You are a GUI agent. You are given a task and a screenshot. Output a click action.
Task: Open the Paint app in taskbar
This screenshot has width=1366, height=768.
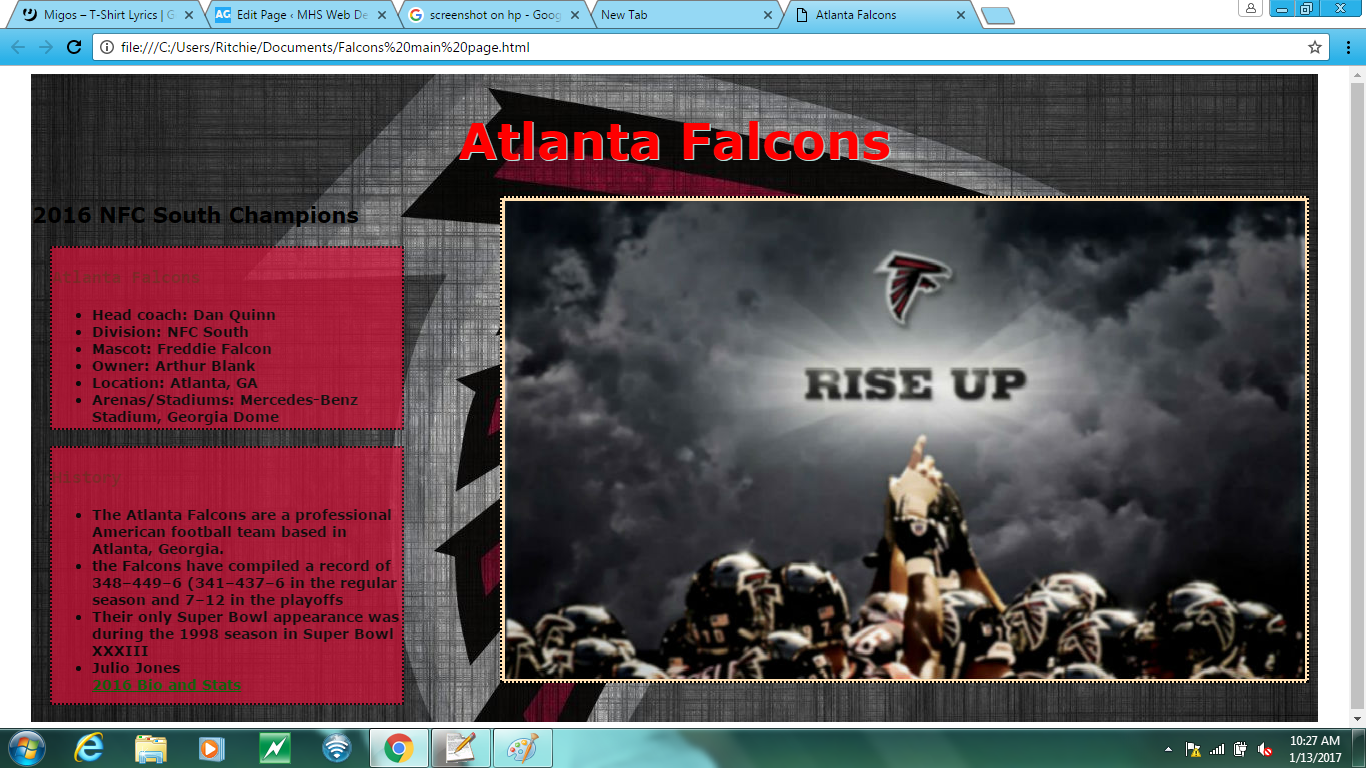[x=522, y=748]
